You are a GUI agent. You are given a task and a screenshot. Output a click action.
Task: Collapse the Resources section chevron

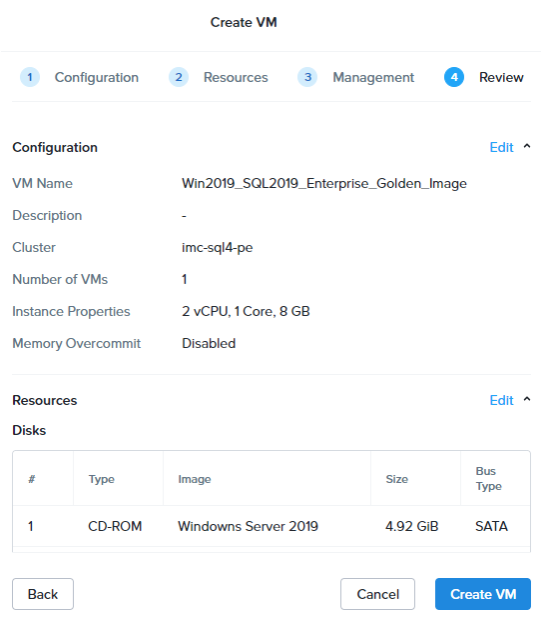pyautogui.click(x=527, y=399)
